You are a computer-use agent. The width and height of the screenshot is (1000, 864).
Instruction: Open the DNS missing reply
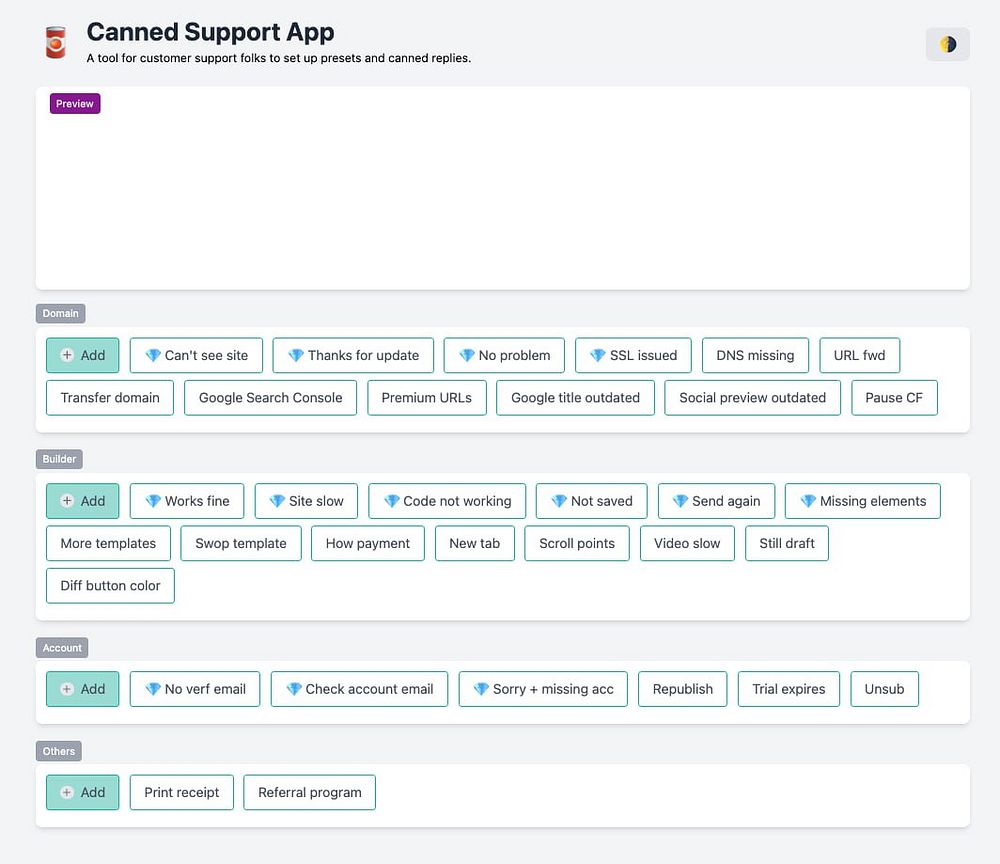pos(755,355)
